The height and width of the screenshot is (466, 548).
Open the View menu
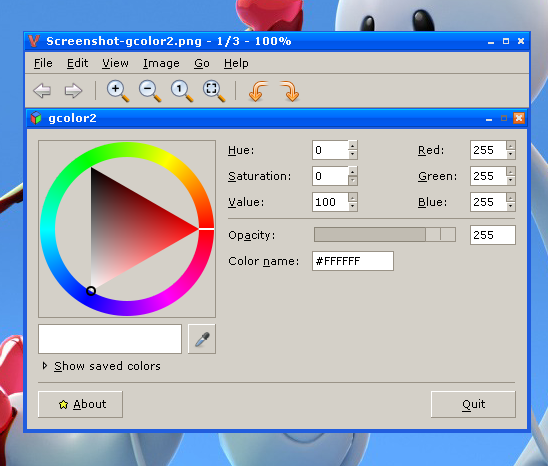pos(115,63)
